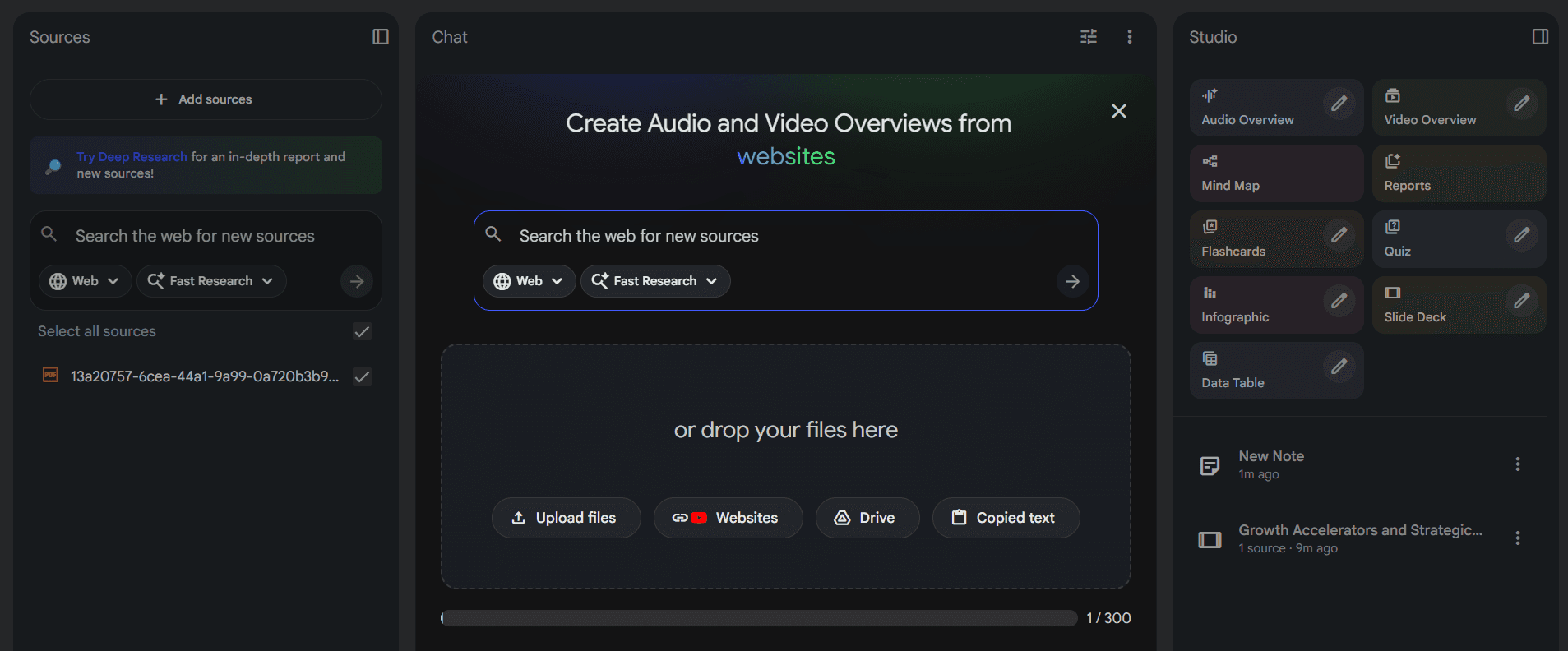Toggle Select all sources checkbox
This screenshot has width=1568, height=651.
[x=362, y=331]
